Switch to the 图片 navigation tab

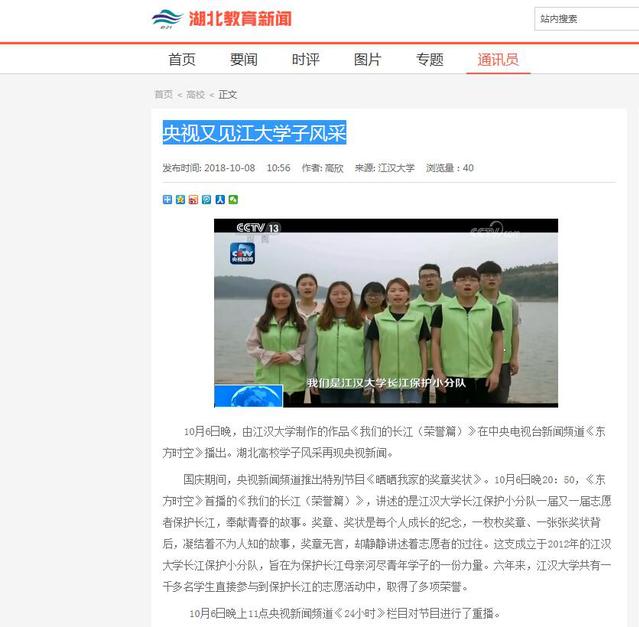pyautogui.click(x=367, y=59)
